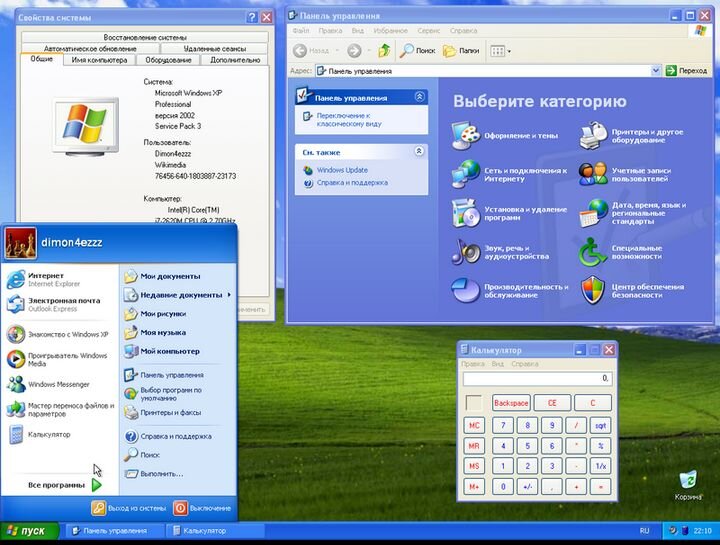
Task: Collapse the См. также side panel
Action: (x=419, y=151)
